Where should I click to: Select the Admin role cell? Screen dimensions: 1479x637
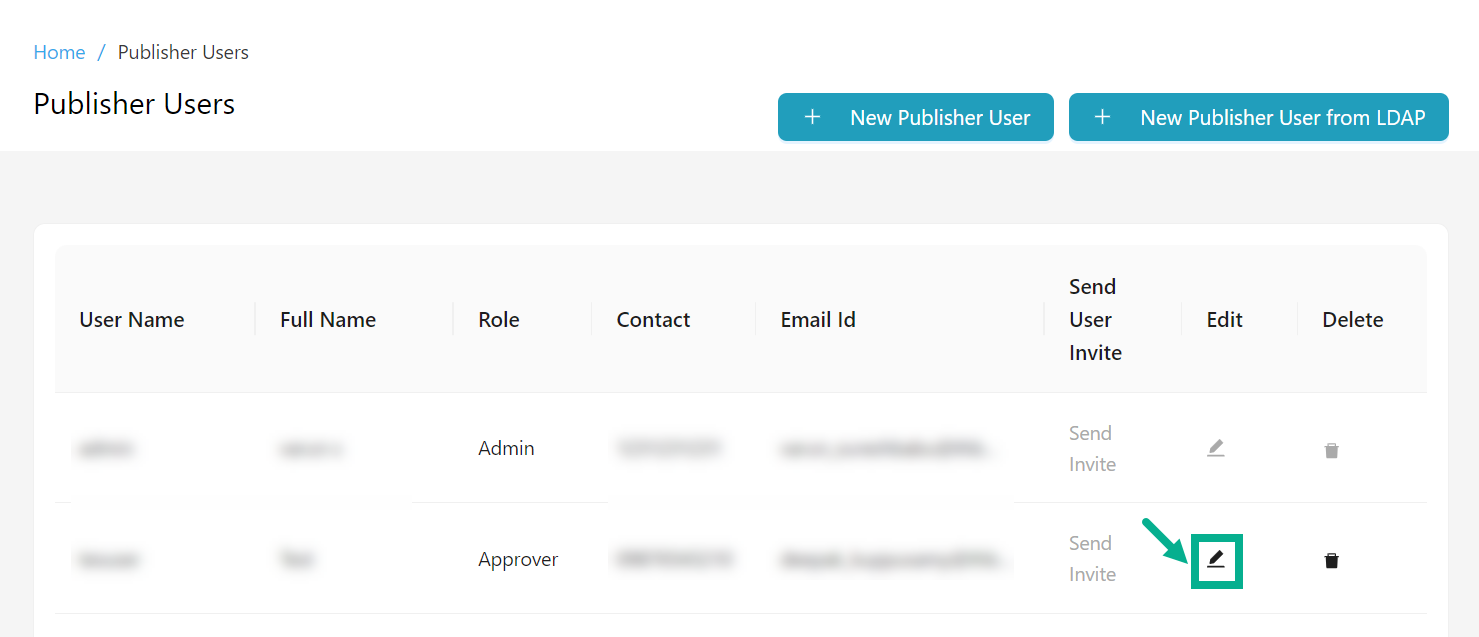click(x=506, y=449)
